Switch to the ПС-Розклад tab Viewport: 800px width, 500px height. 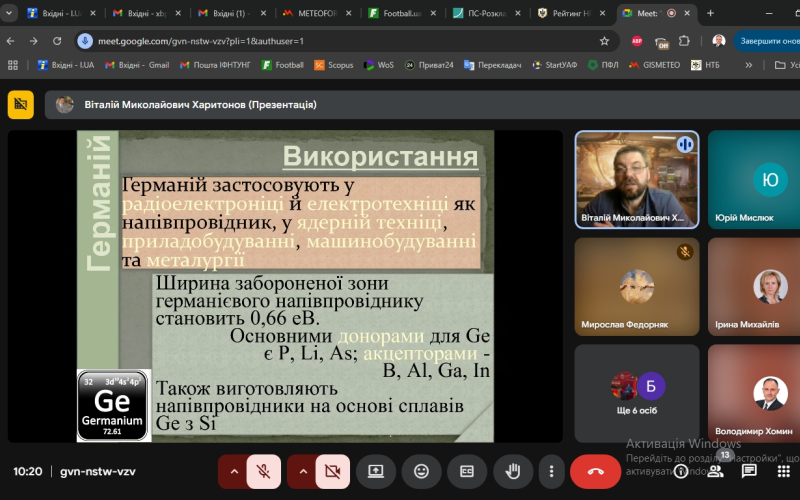(x=487, y=13)
